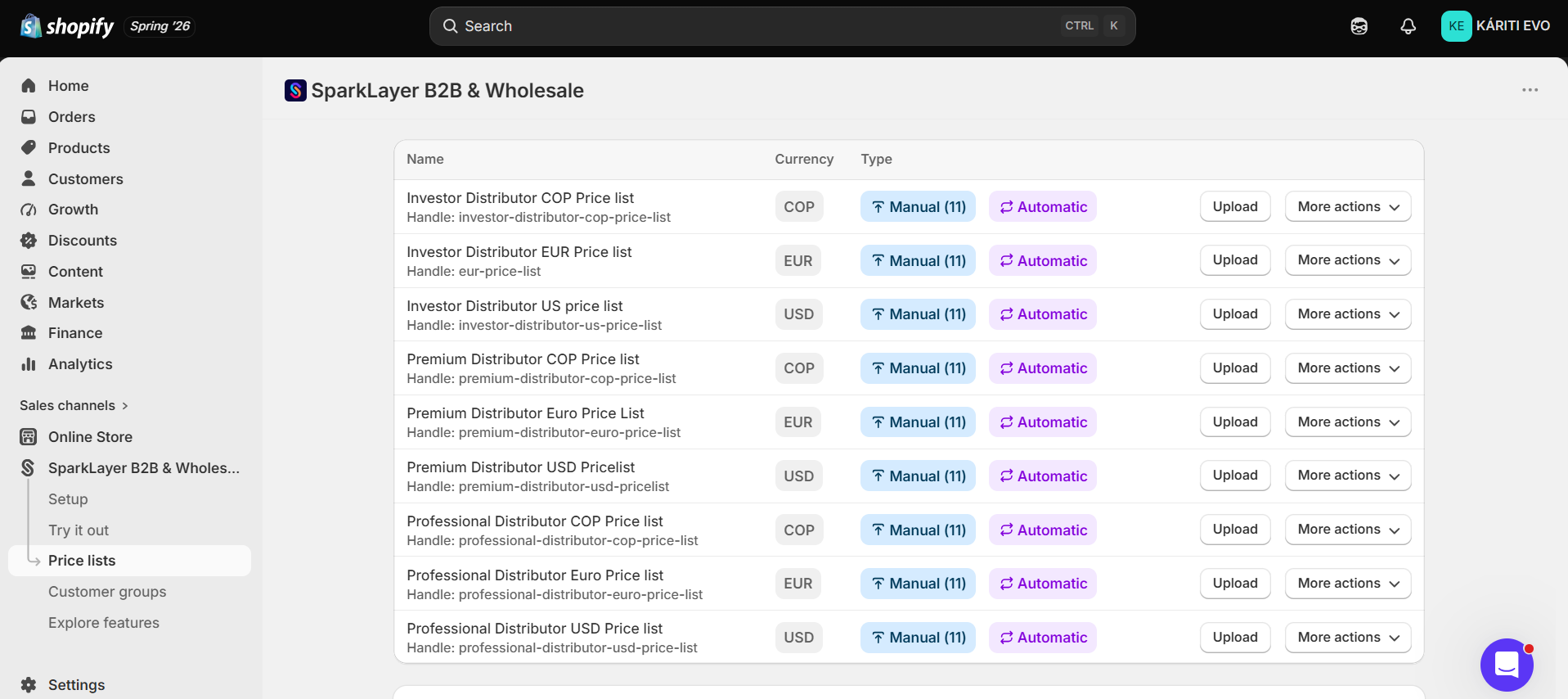Click the Growth gauge icon
1568x699 pixels.
point(29,210)
